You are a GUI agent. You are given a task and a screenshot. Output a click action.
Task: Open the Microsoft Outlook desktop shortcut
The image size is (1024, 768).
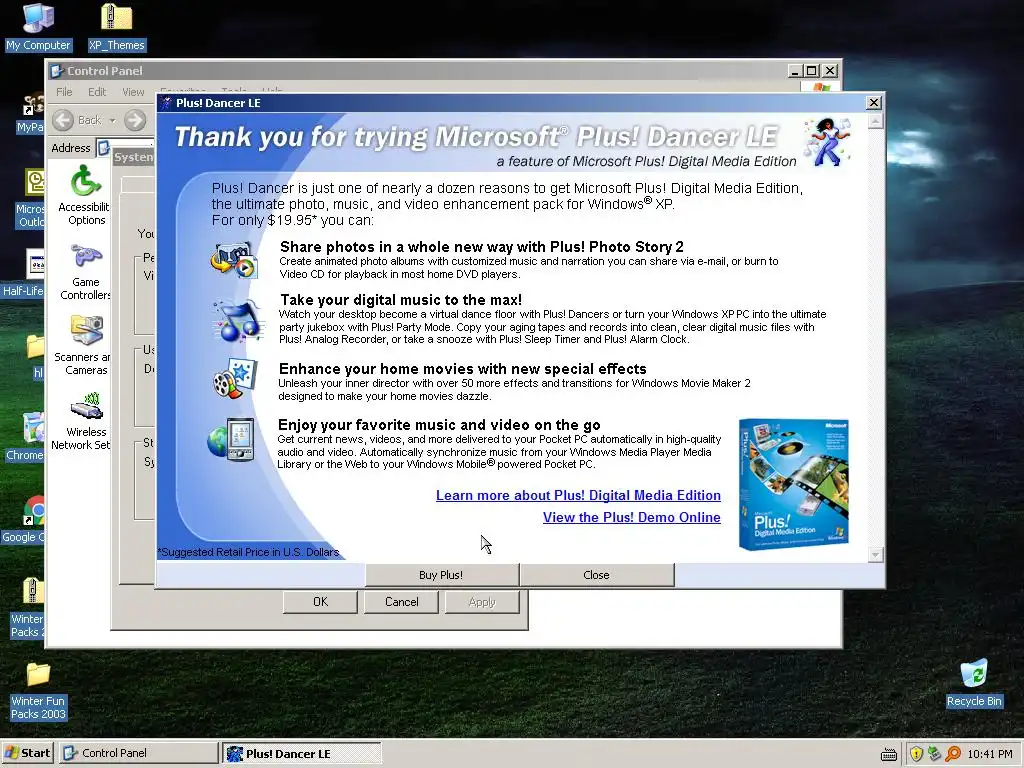click(x=31, y=199)
